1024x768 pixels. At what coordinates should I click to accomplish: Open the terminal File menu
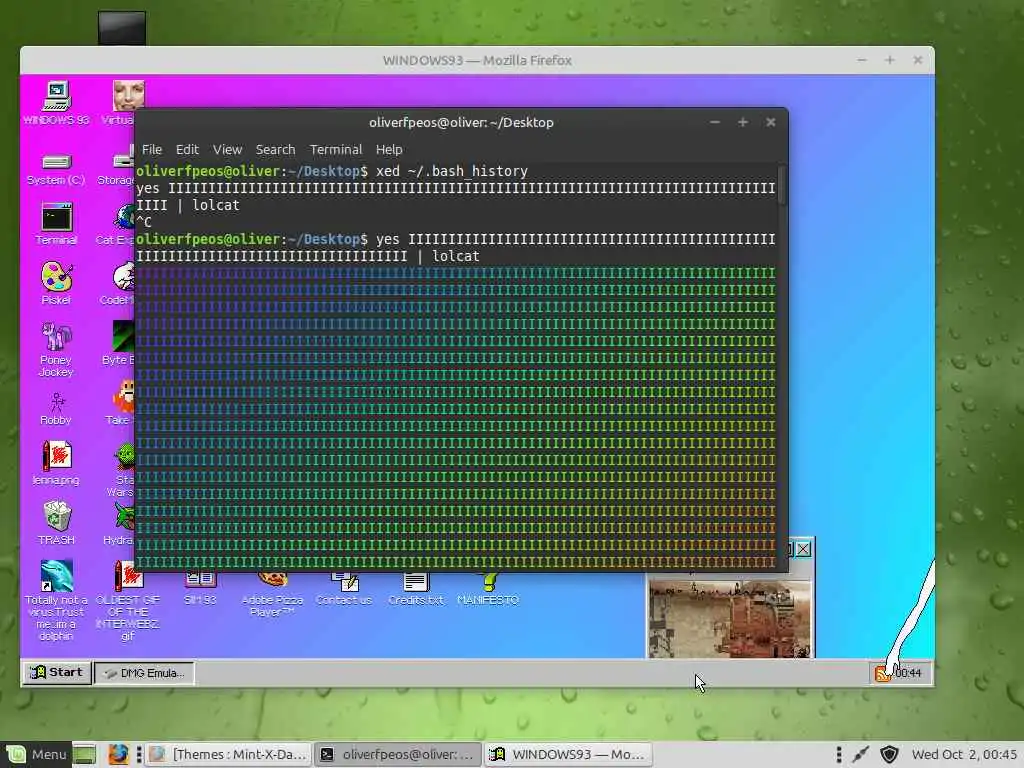(152, 150)
